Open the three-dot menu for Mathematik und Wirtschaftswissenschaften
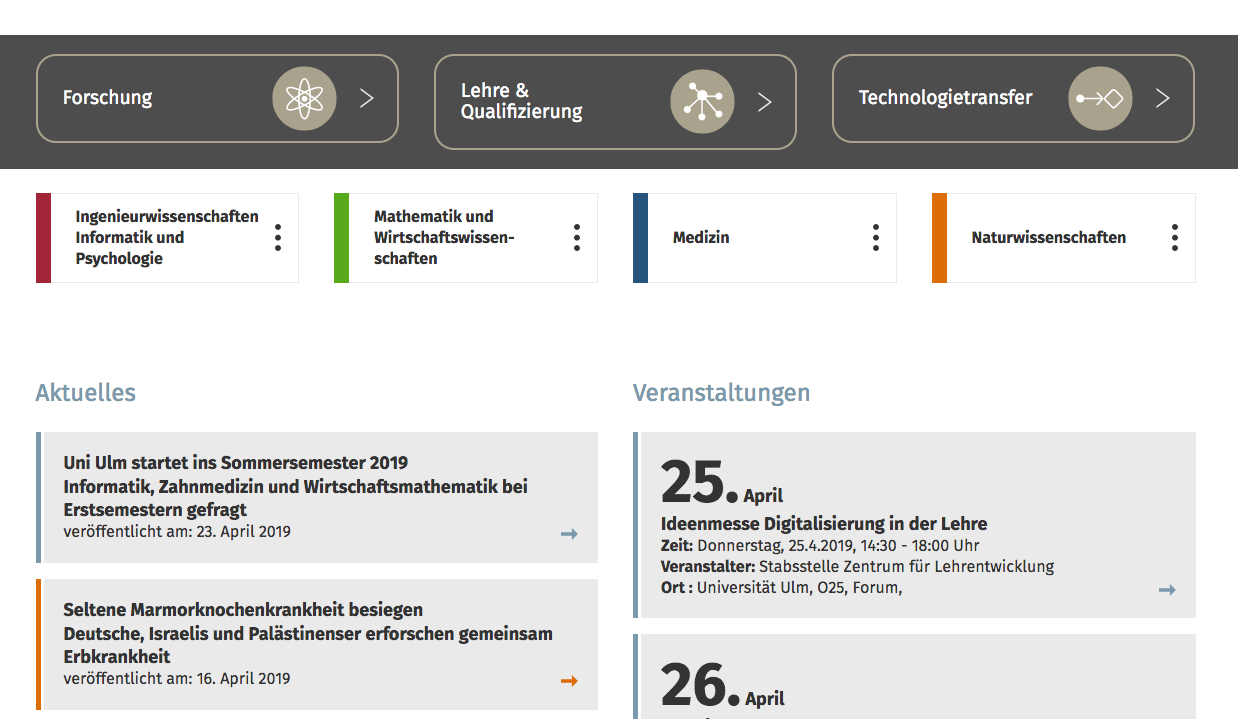1238x719 pixels. tap(577, 238)
